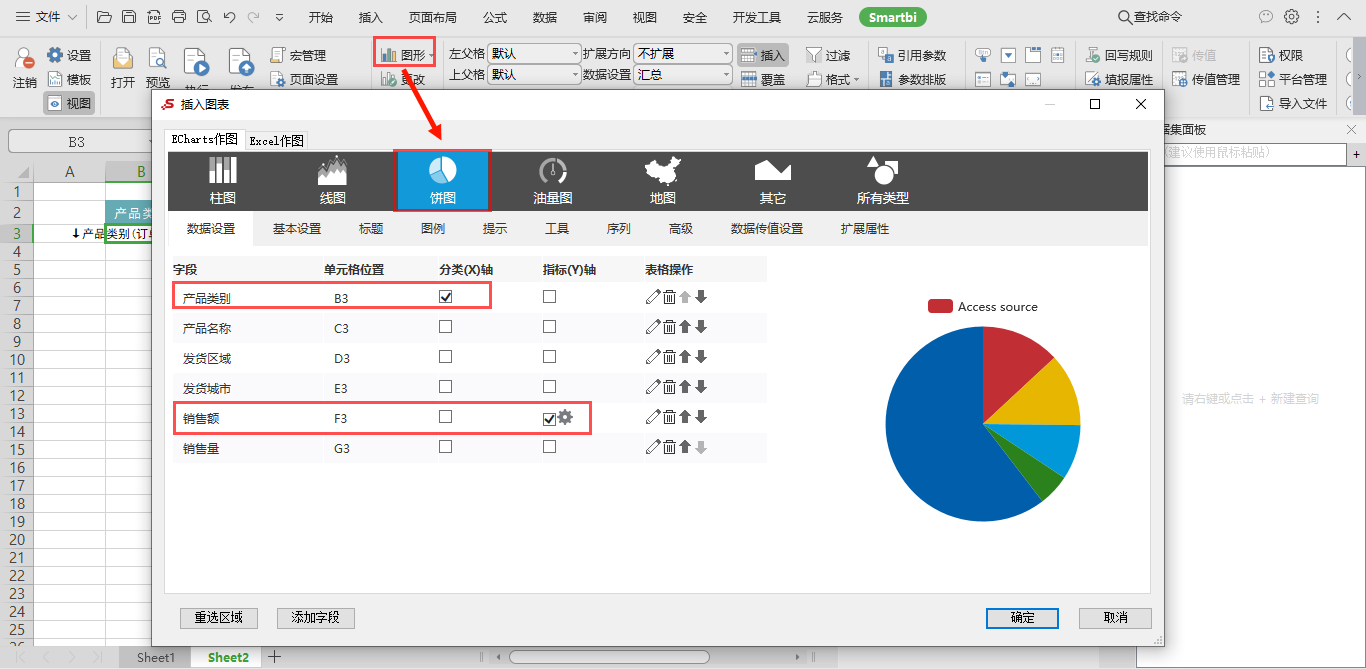This screenshot has height=669, width=1366.
Task: Select the 线图 line chart type
Action: click(332, 181)
